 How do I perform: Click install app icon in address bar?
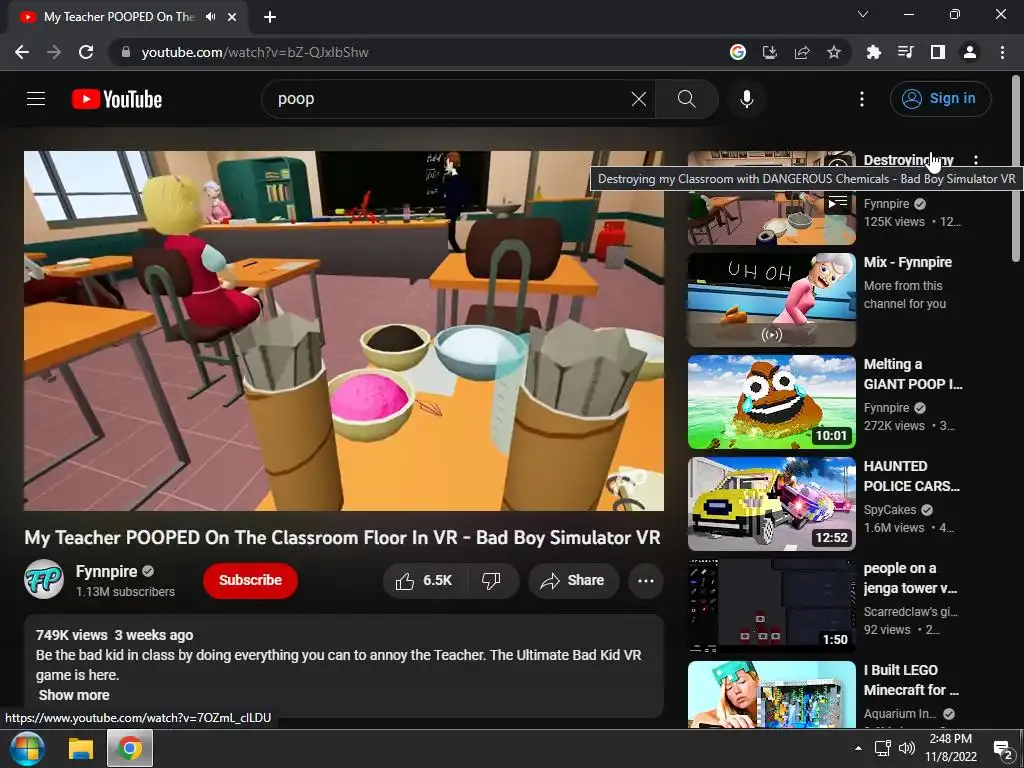pyautogui.click(x=769, y=52)
